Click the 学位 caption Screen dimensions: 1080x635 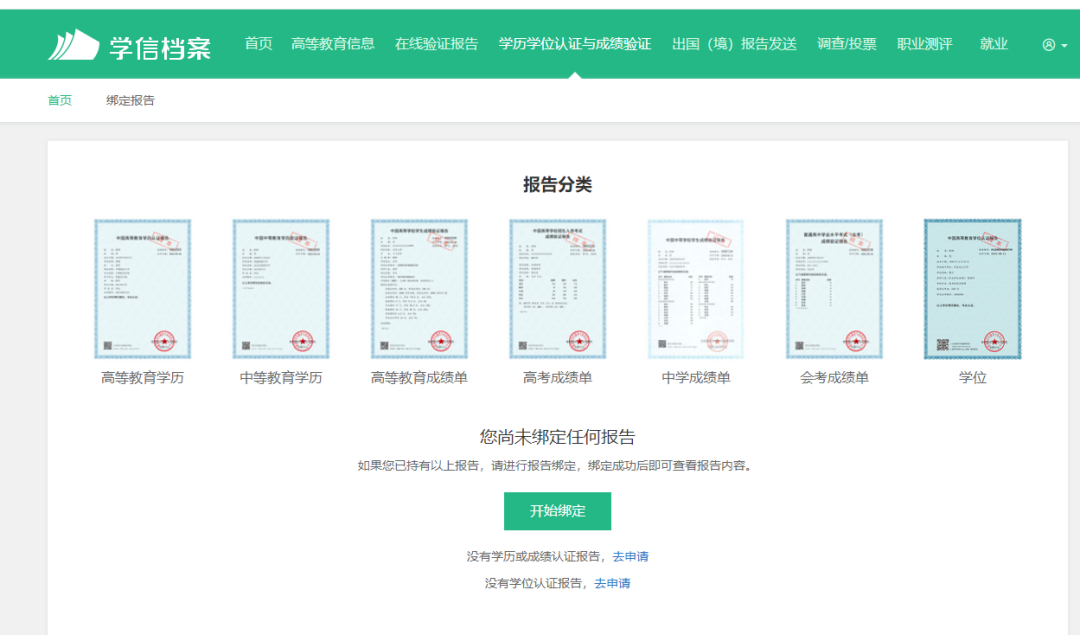click(x=973, y=378)
